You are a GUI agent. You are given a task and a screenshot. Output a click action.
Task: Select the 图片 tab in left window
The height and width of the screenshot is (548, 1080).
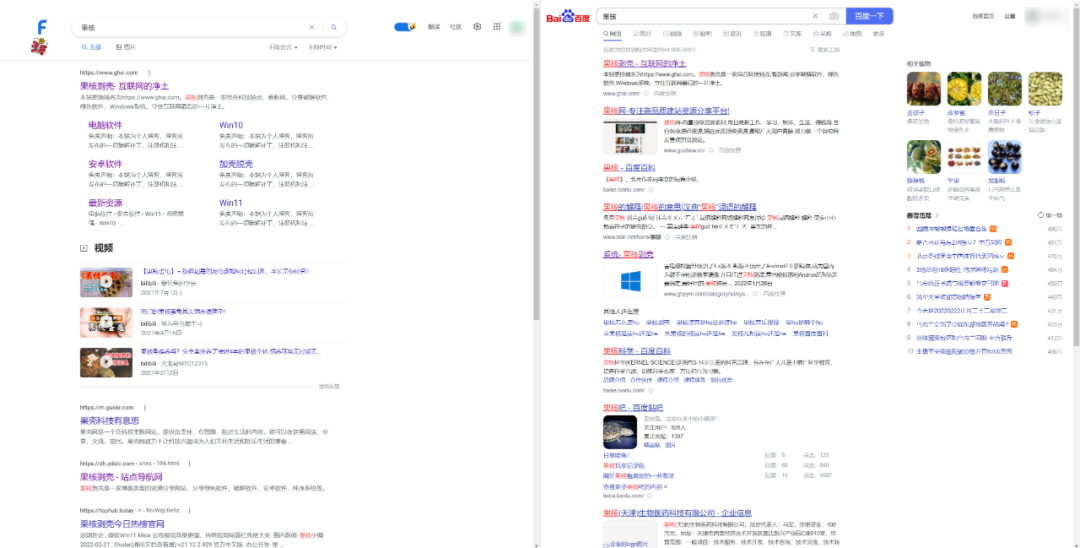point(125,47)
